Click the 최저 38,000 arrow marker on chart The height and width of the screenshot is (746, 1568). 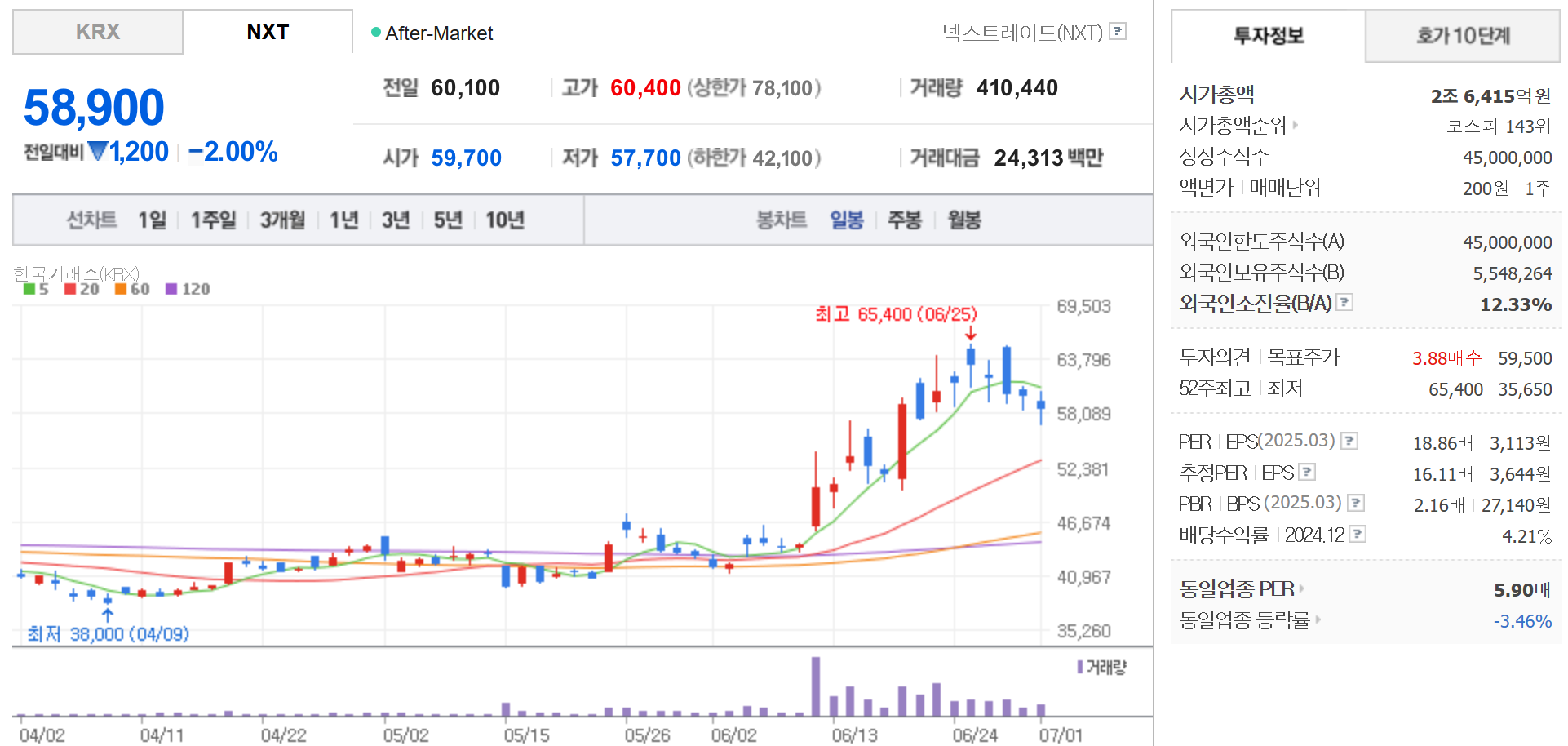106,614
